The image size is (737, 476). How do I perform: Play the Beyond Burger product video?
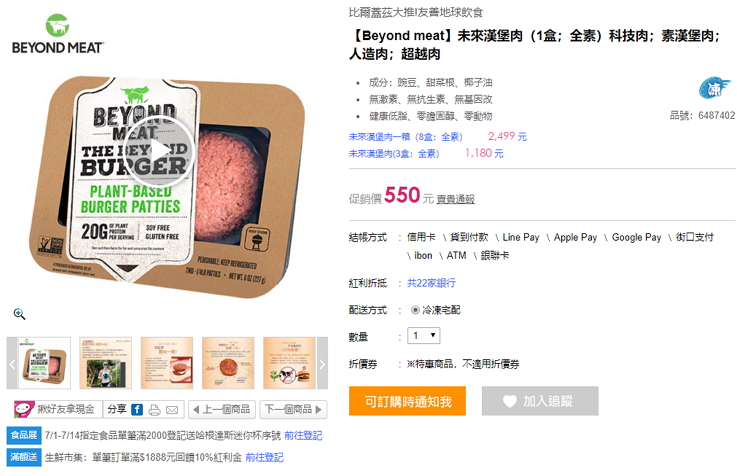160,150
